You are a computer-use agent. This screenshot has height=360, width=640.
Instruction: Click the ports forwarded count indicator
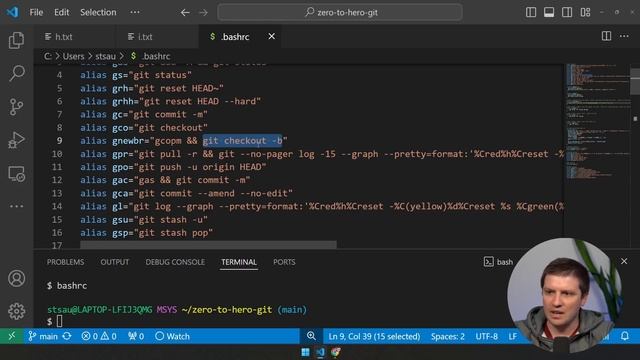coord(136,336)
